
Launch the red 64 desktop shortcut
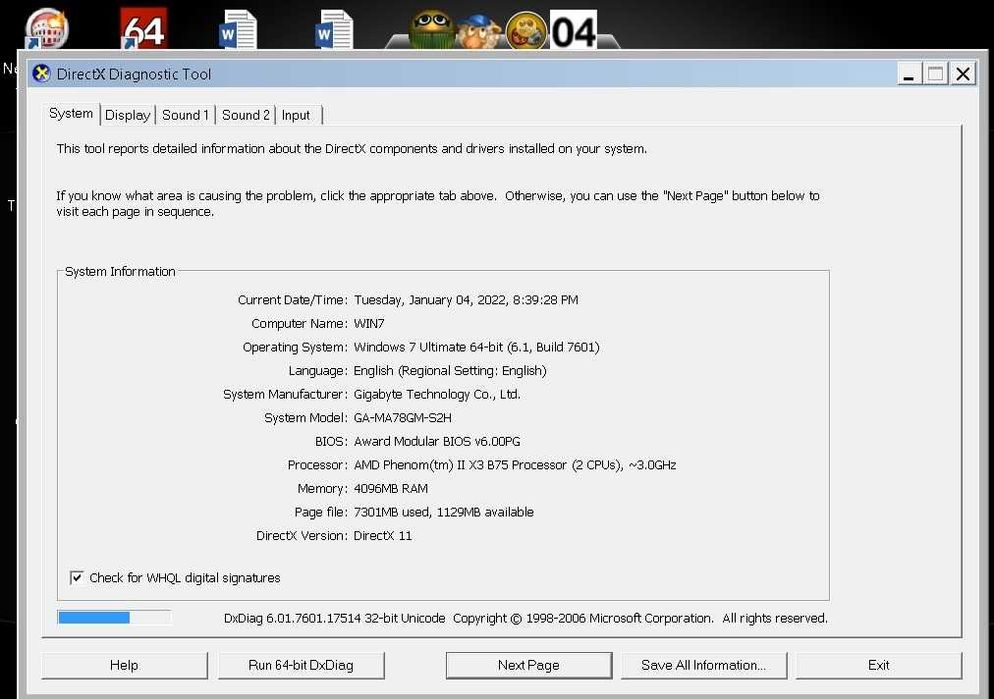pos(144,29)
